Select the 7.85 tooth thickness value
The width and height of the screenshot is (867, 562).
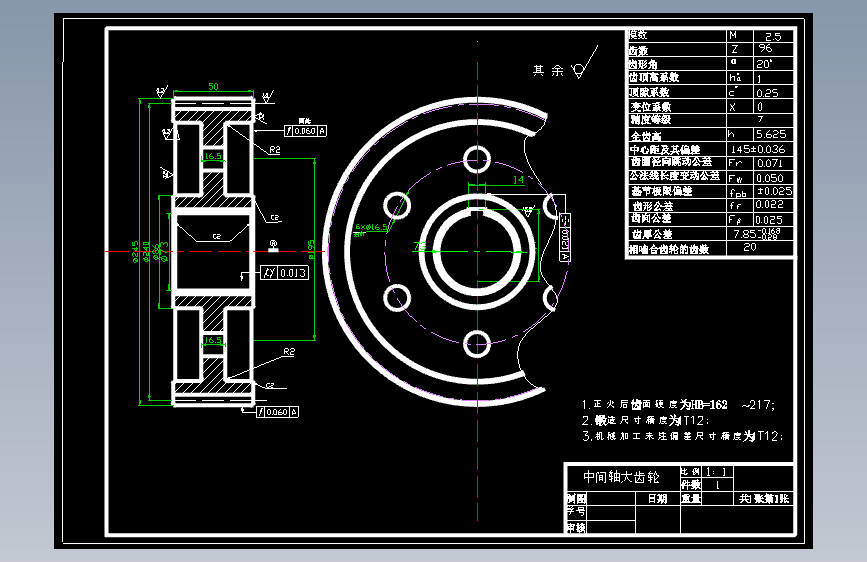pos(756,234)
